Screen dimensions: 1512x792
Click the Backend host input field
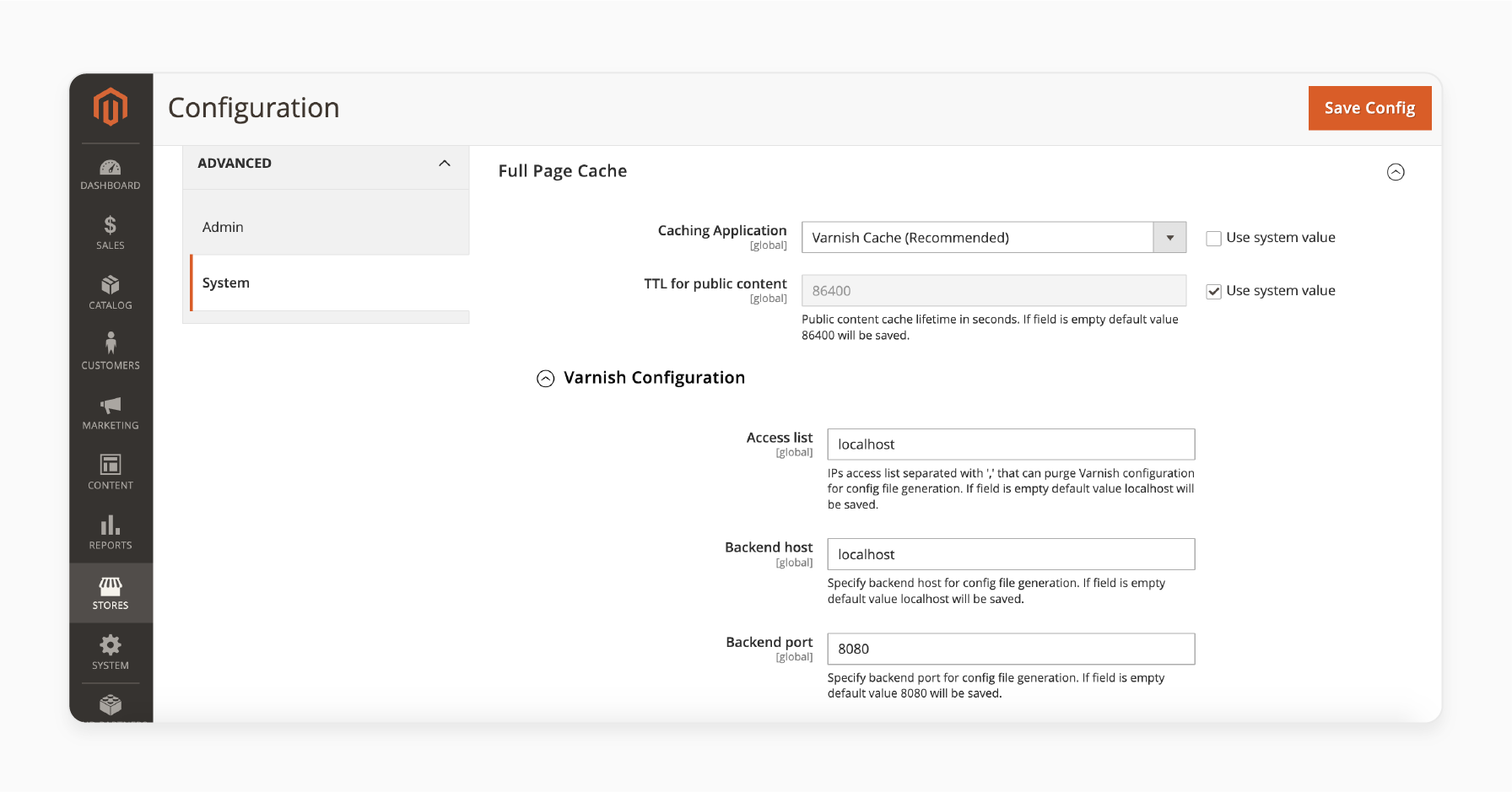click(1011, 554)
